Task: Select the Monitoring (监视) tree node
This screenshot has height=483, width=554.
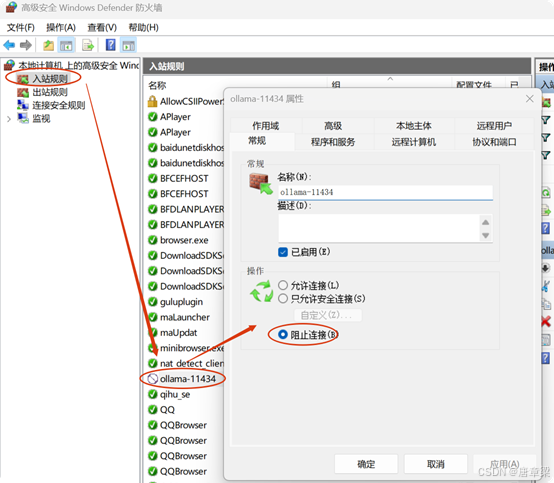Action: (x=41, y=118)
